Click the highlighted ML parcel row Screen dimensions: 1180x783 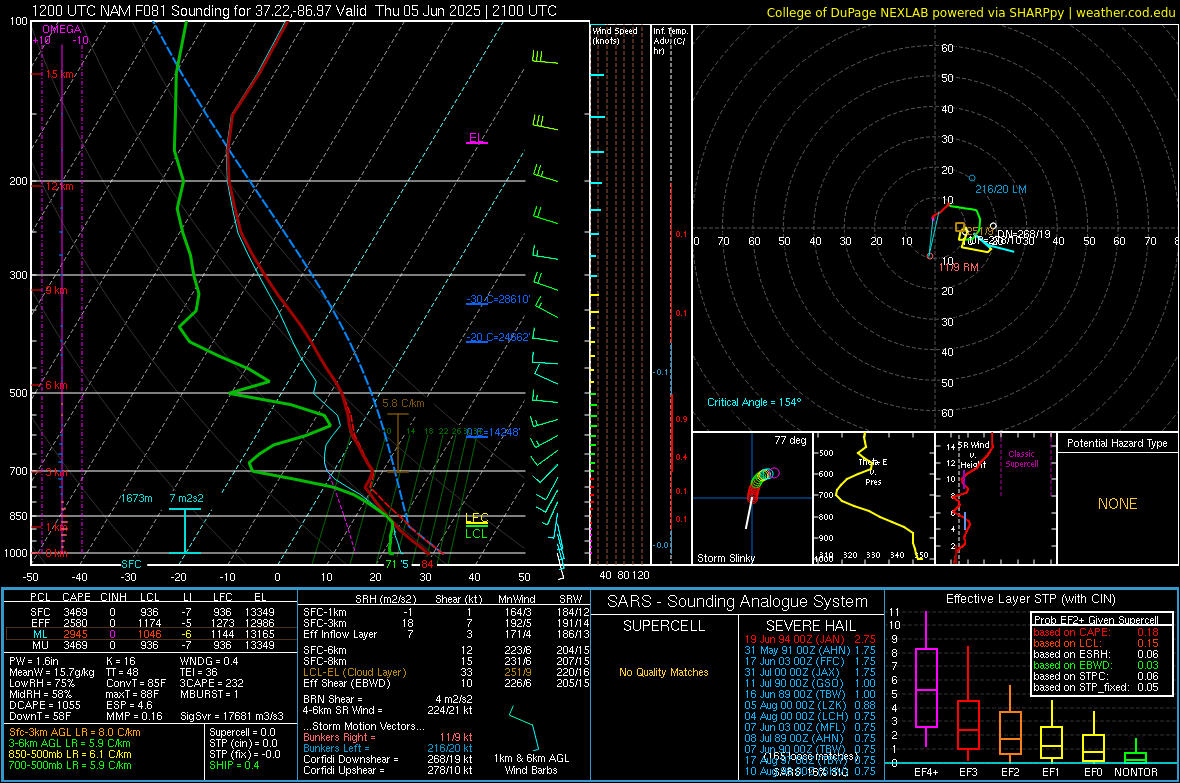[151, 634]
